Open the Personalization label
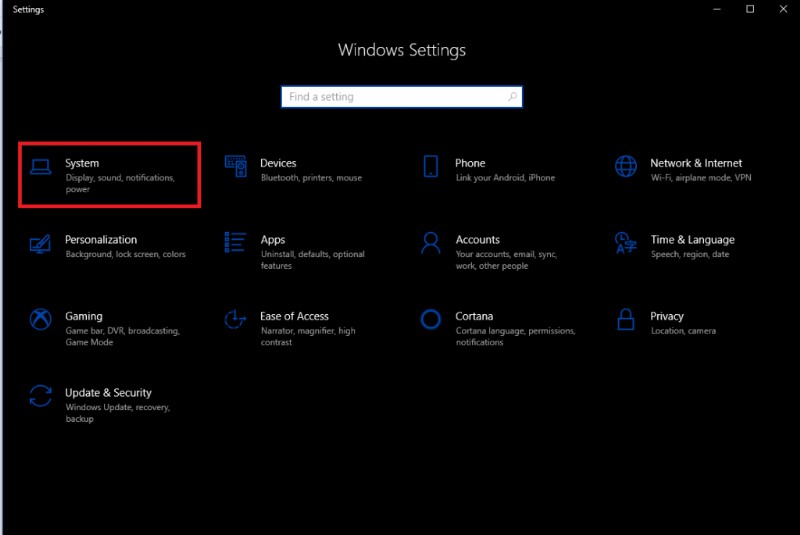800x535 pixels. tap(101, 240)
